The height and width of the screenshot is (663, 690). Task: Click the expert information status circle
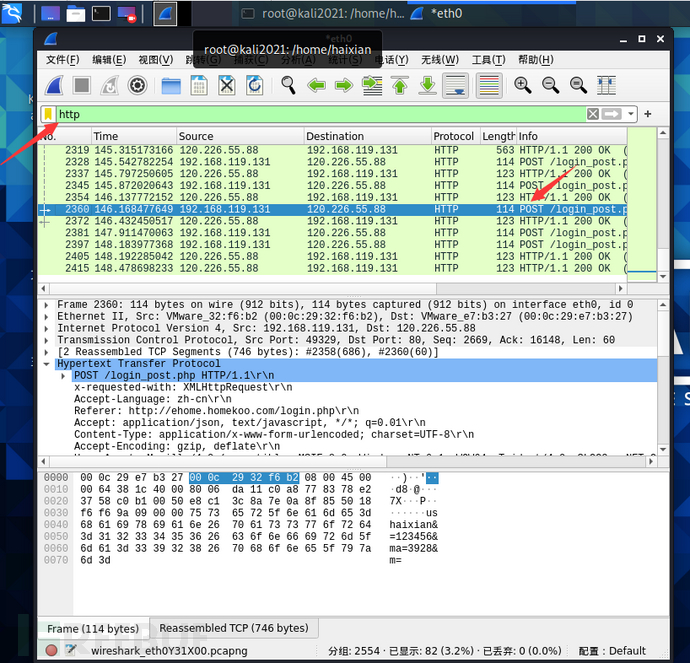coord(51,650)
